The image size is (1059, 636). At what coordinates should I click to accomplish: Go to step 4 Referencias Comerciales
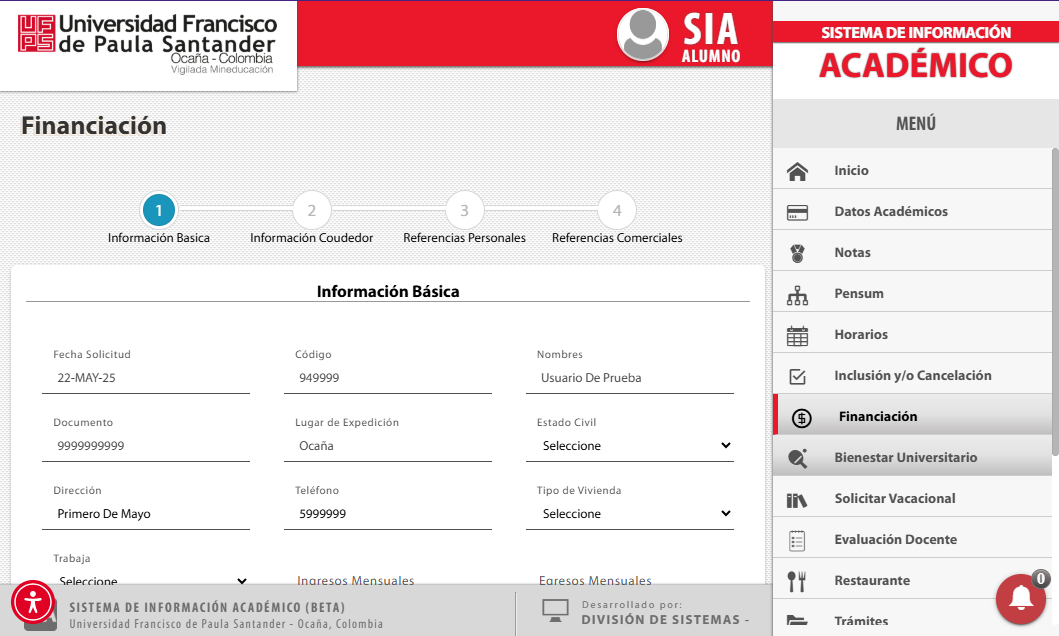(617, 210)
